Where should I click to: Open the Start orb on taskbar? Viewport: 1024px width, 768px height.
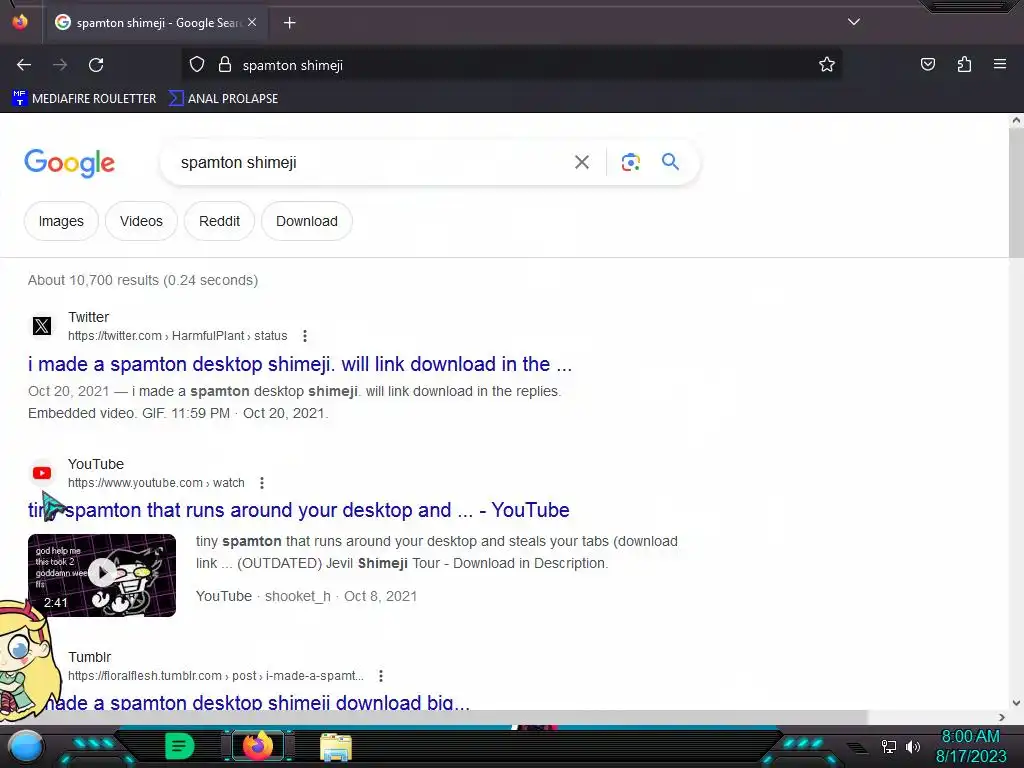coord(27,746)
